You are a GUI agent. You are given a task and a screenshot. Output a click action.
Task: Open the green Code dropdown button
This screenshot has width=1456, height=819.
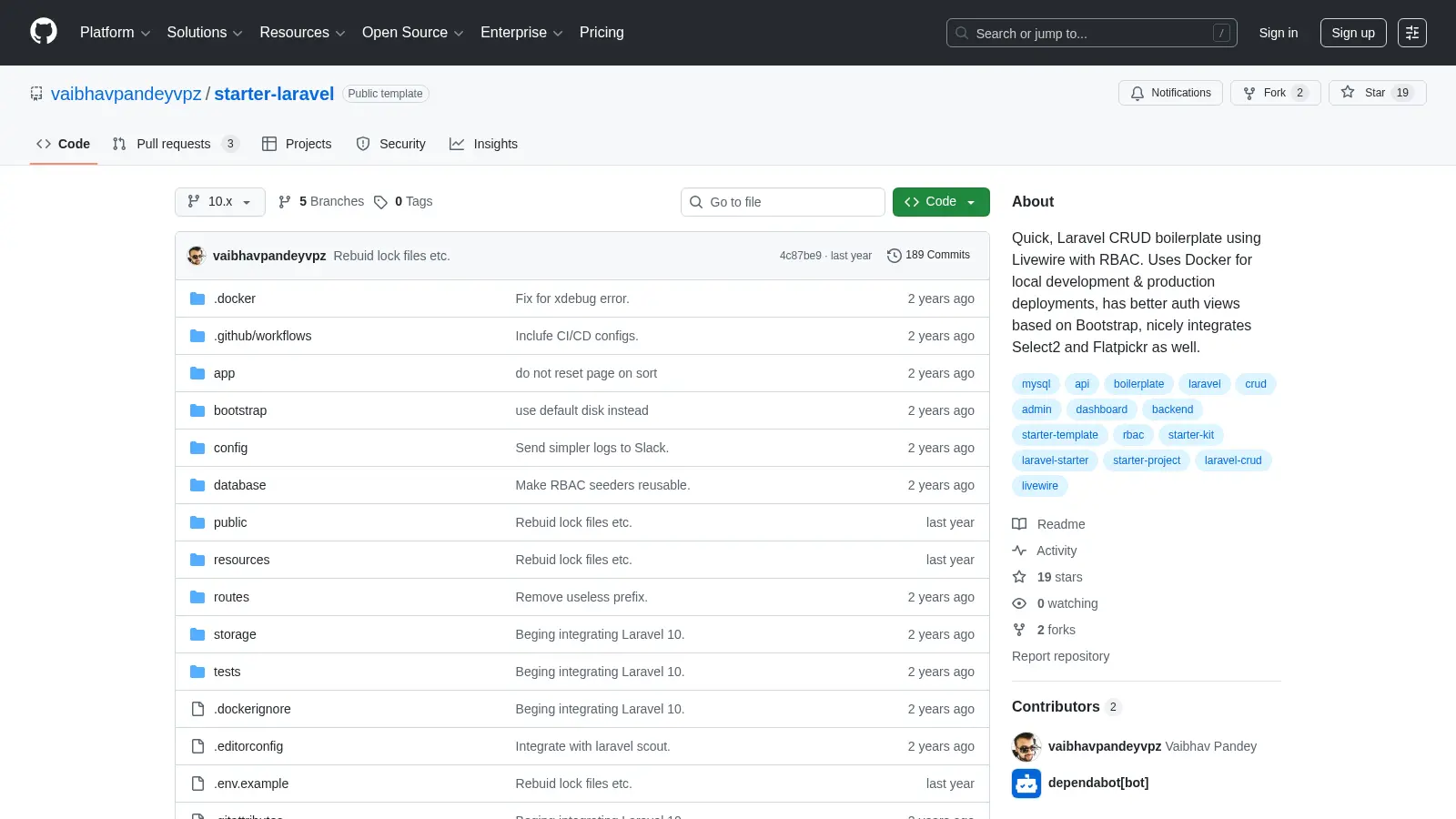941,202
